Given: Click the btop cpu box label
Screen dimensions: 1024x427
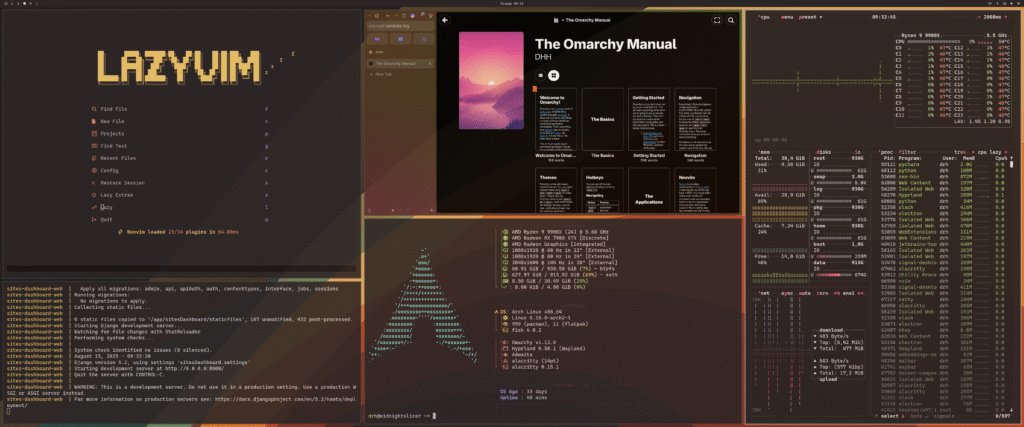Looking at the screenshot, I should 763,17.
